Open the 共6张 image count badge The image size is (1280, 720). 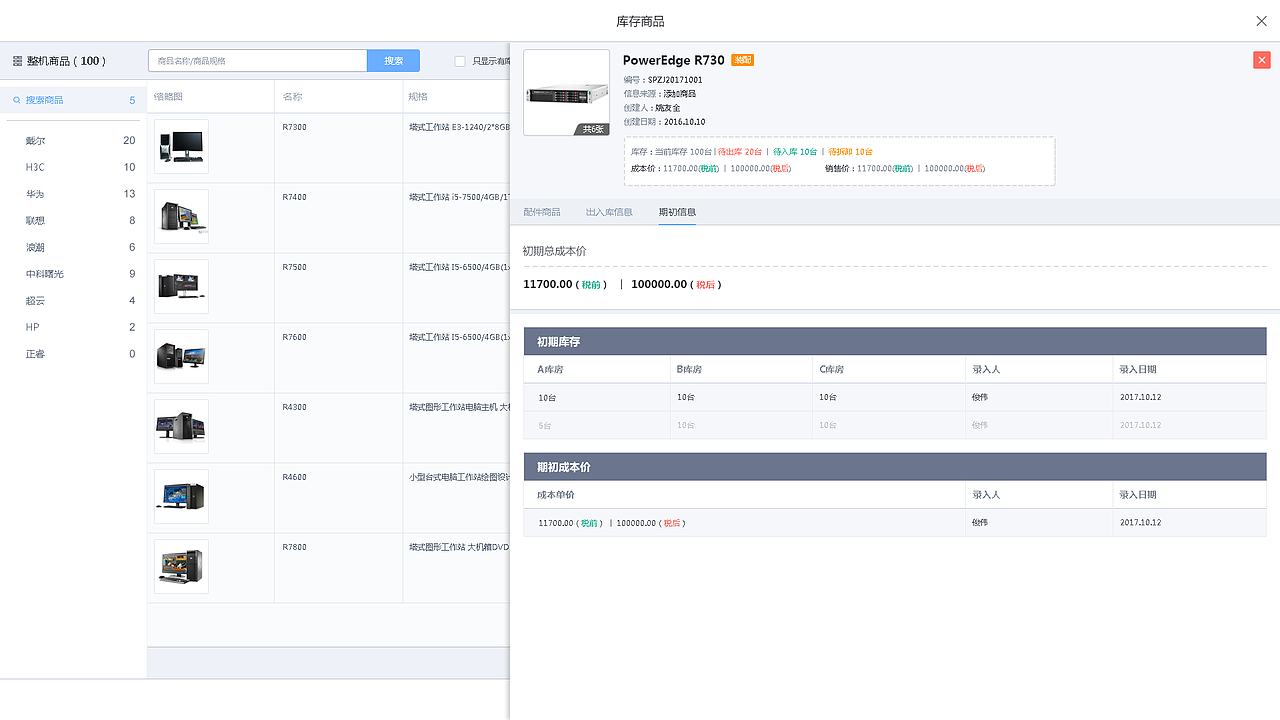point(594,129)
